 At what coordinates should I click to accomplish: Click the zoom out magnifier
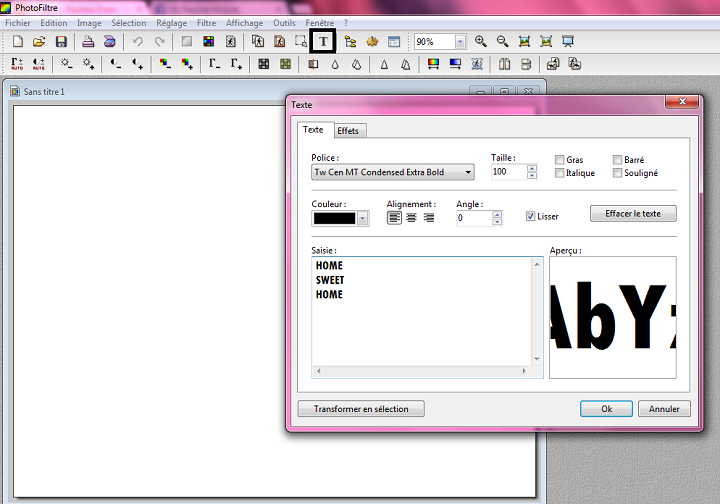[503, 42]
